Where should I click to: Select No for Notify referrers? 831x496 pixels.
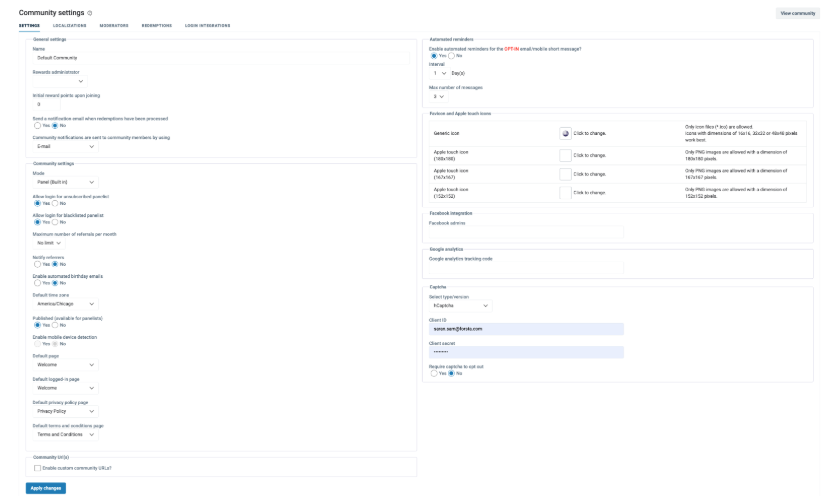55,264
